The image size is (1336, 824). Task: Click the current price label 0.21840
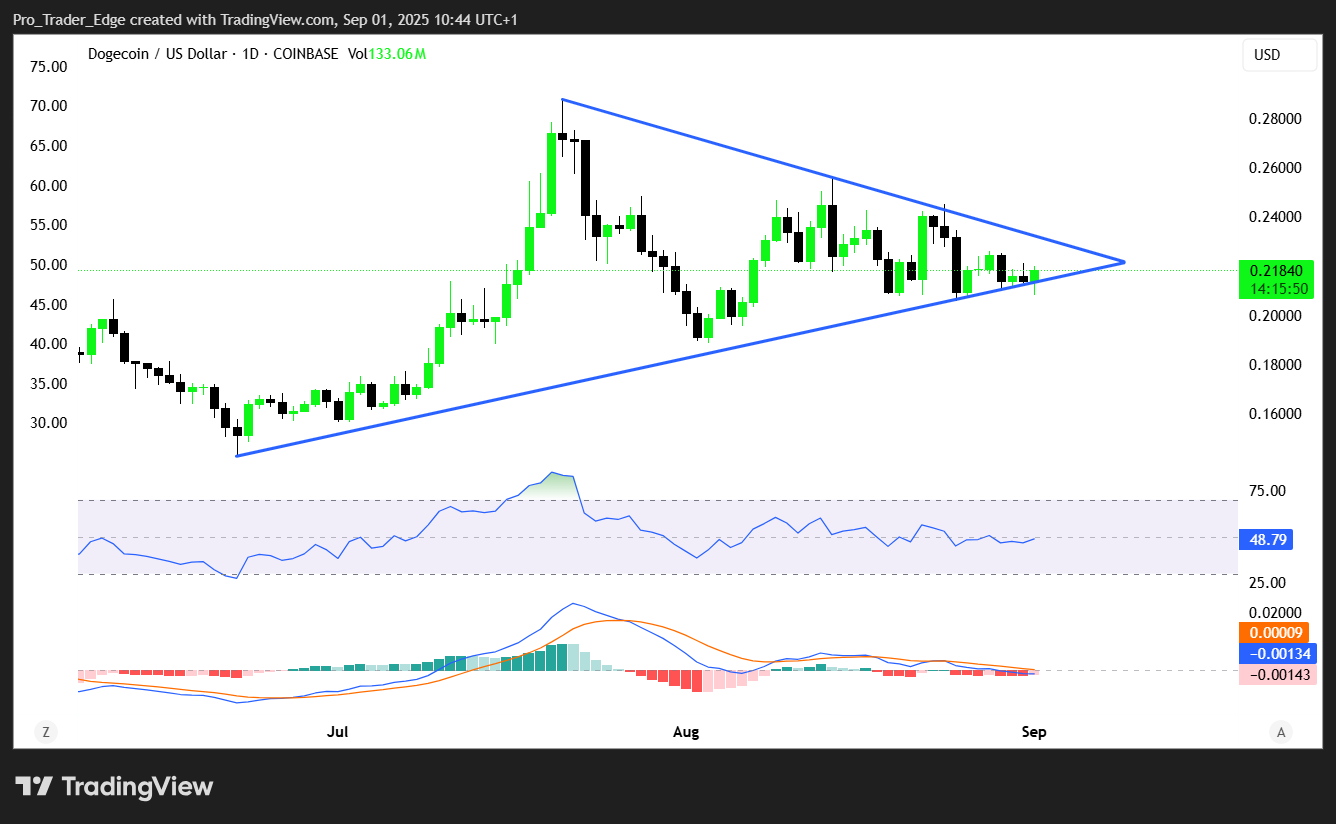coord(1277,271)
